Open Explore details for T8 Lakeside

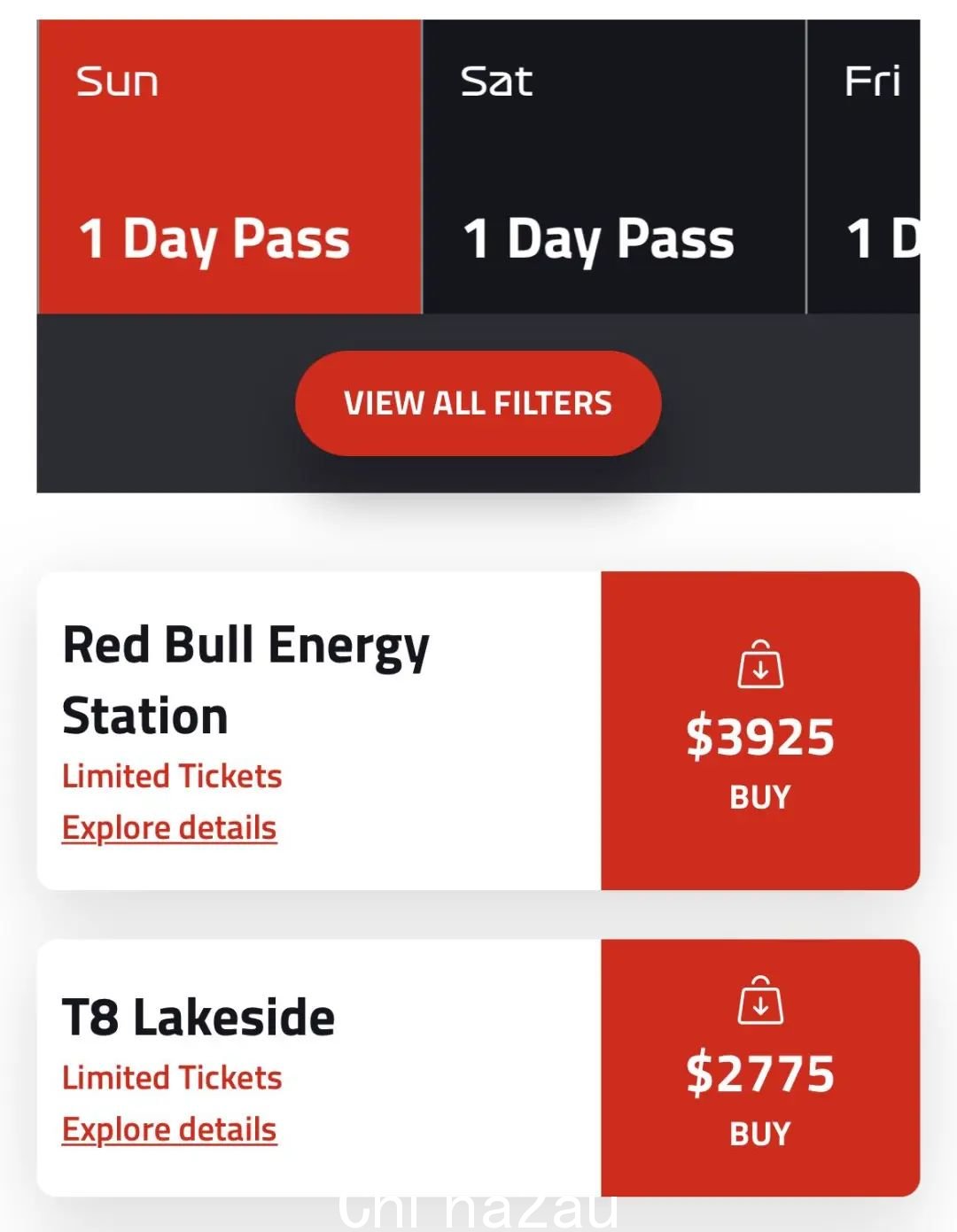tap(169, 1130)
